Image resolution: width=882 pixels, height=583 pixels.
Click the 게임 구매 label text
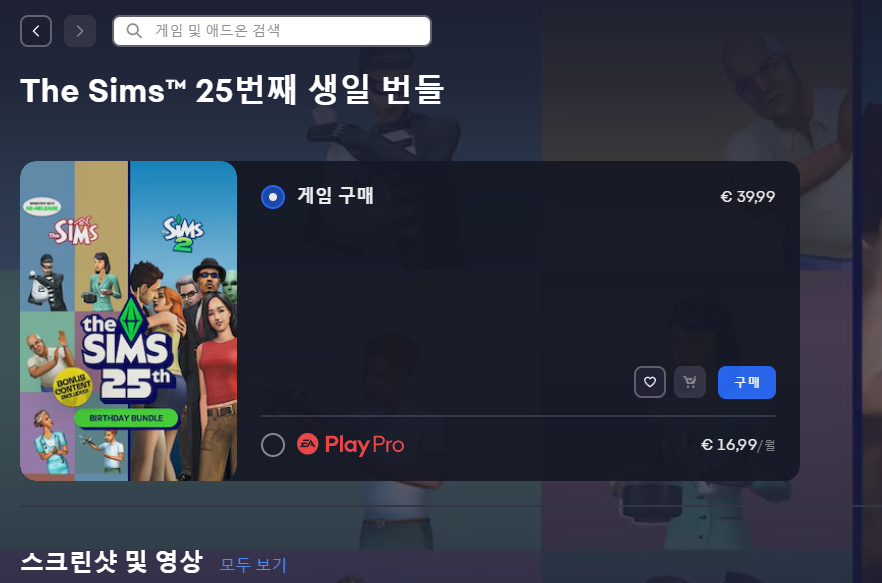coord(335,196)
